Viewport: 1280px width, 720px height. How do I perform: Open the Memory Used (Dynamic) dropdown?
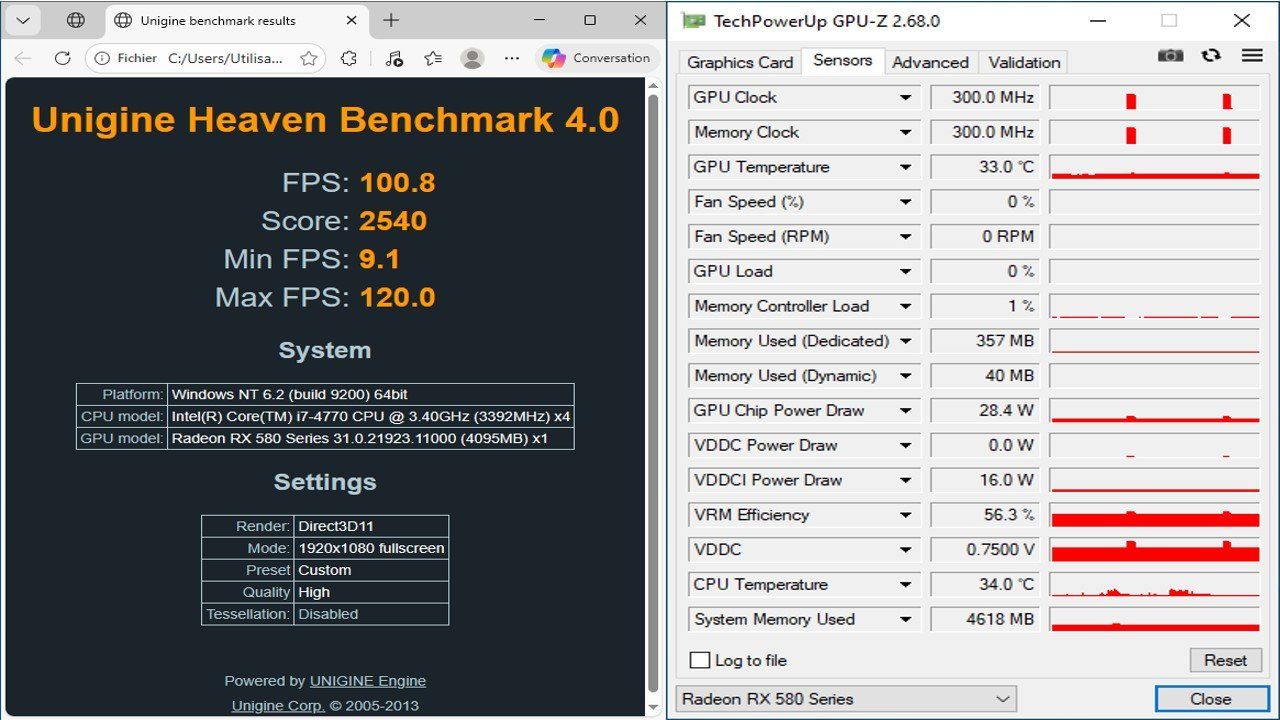point(905,376)
